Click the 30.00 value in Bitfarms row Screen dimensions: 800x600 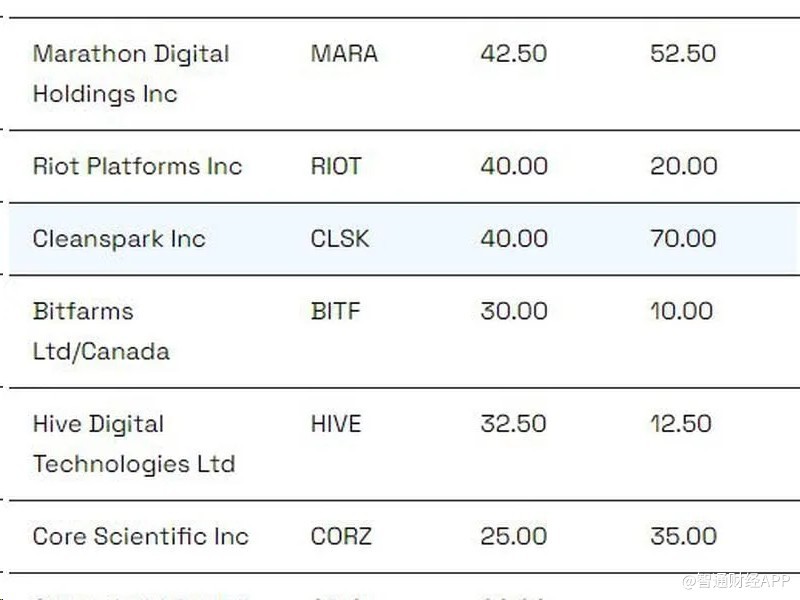click(514, 311)
